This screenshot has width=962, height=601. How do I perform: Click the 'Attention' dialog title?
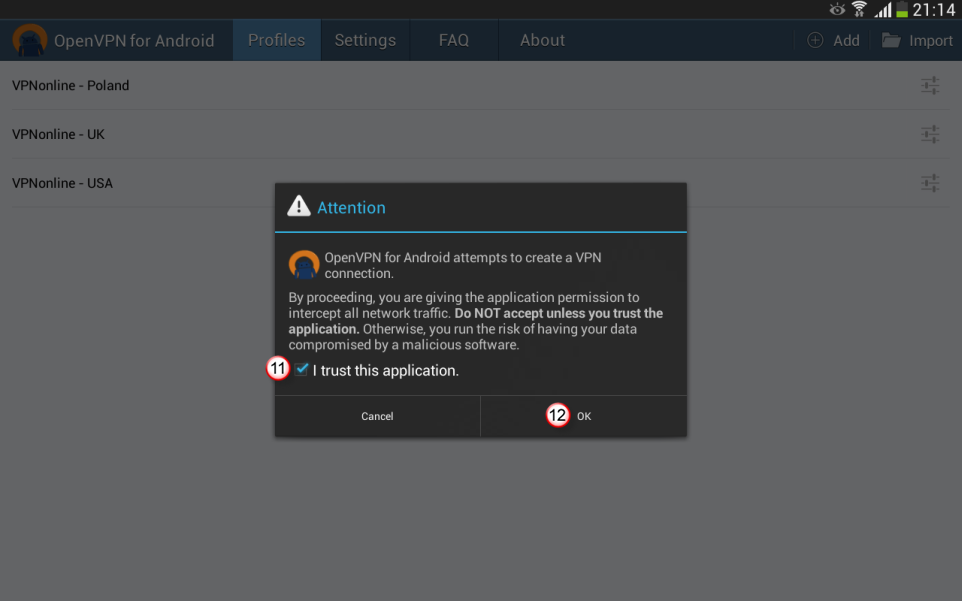[x=351, y=207]
